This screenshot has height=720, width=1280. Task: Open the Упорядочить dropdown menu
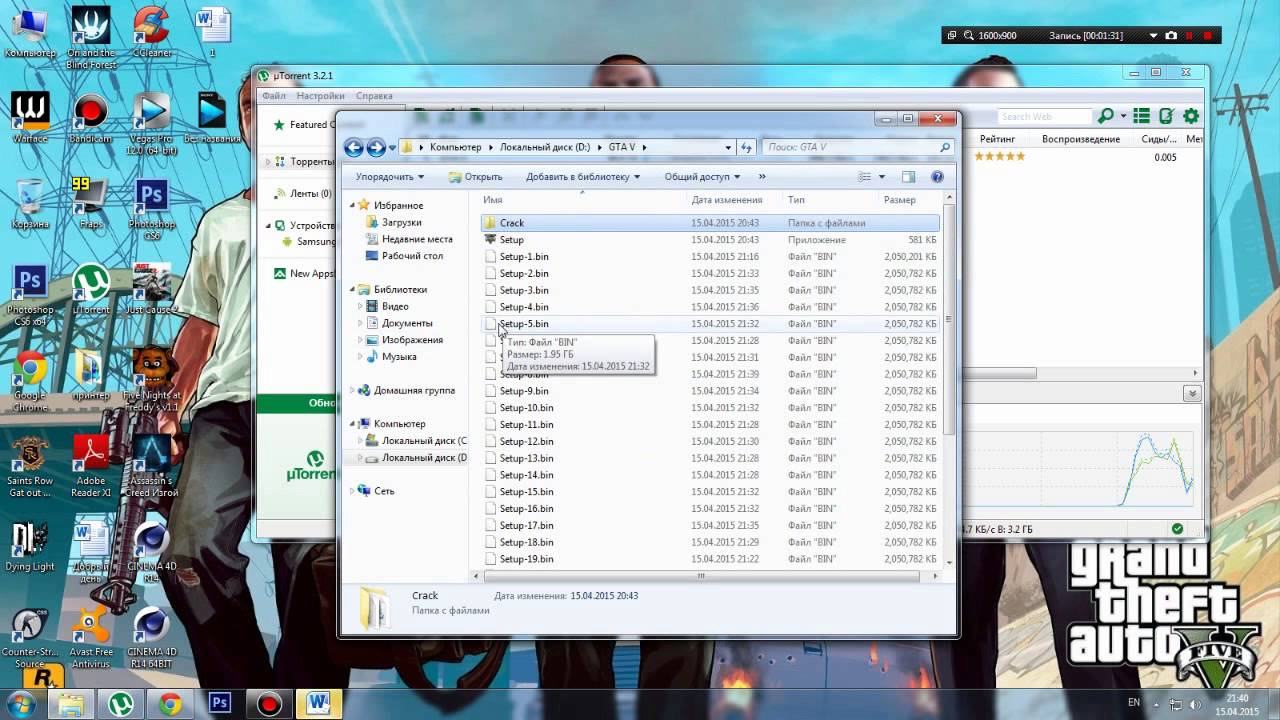390,177
